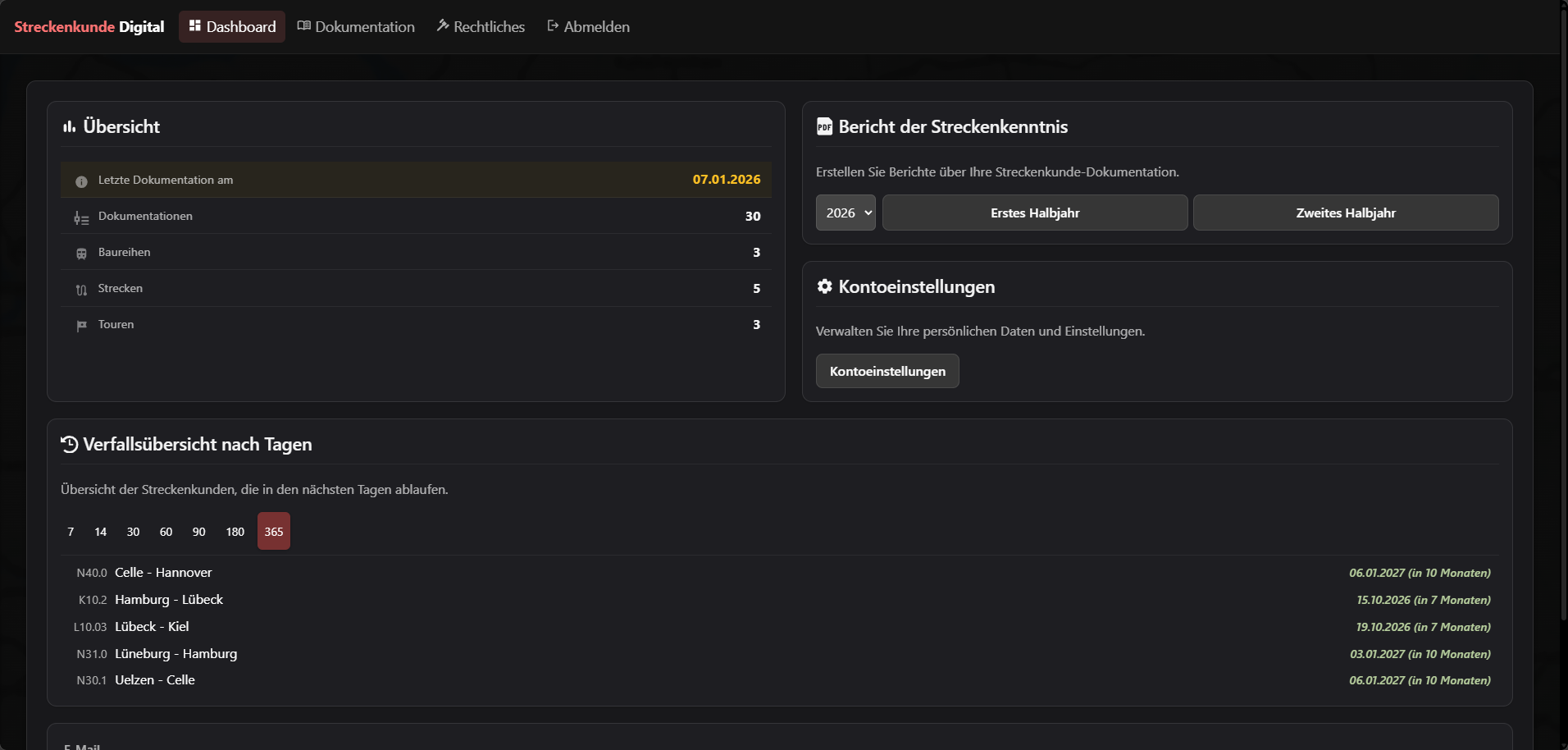1568x750 pixels.
Task: Click the gear icon next to Kontoeinstellungen heading
Action: pos(823,286)
